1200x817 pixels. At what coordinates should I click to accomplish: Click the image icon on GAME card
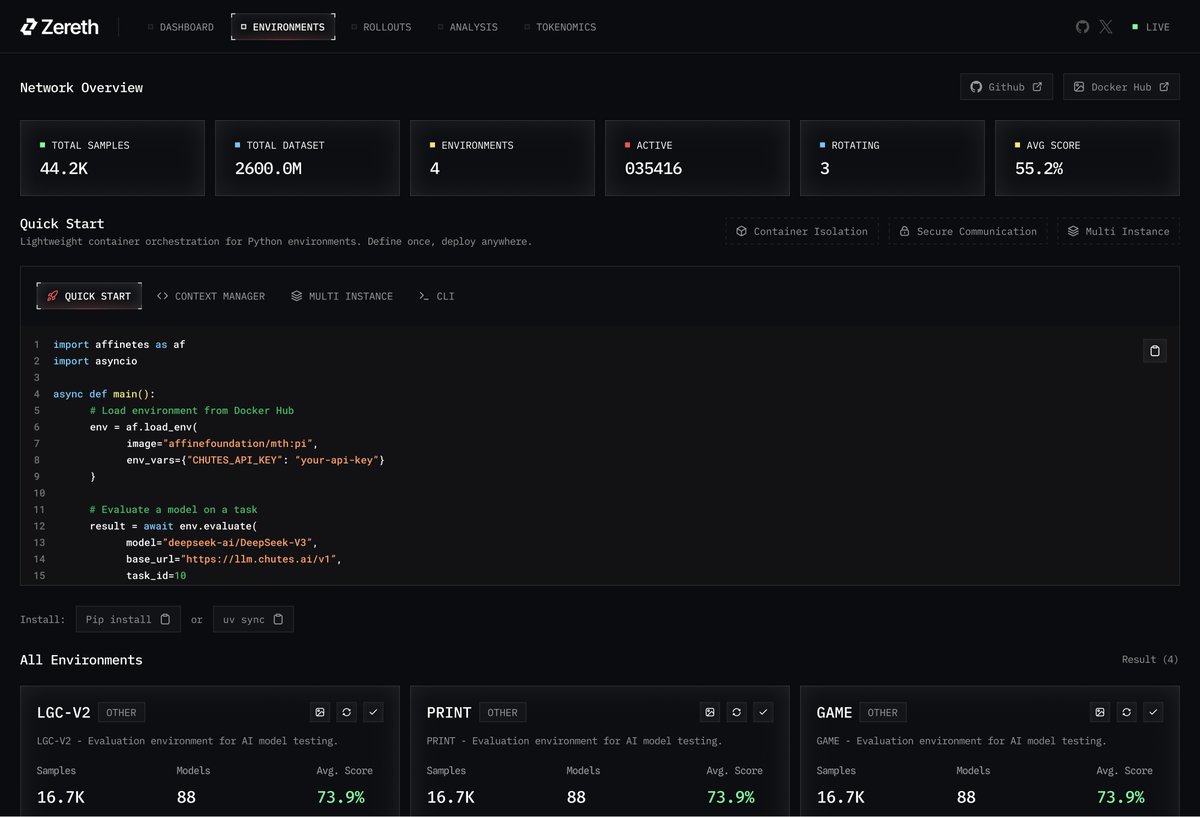[x=1100, y=712]
